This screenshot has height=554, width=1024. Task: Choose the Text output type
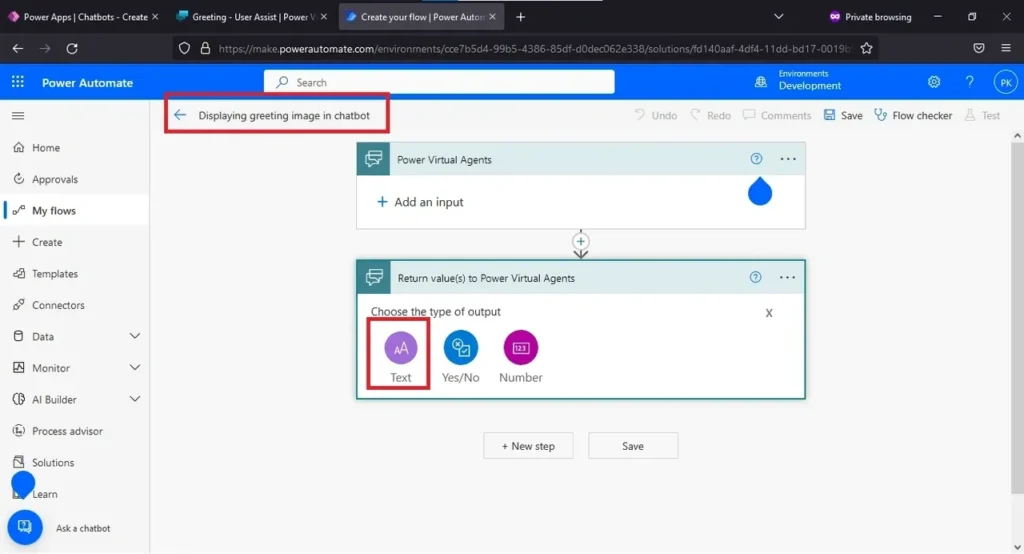pyautogui.click(x=400, y=356)
